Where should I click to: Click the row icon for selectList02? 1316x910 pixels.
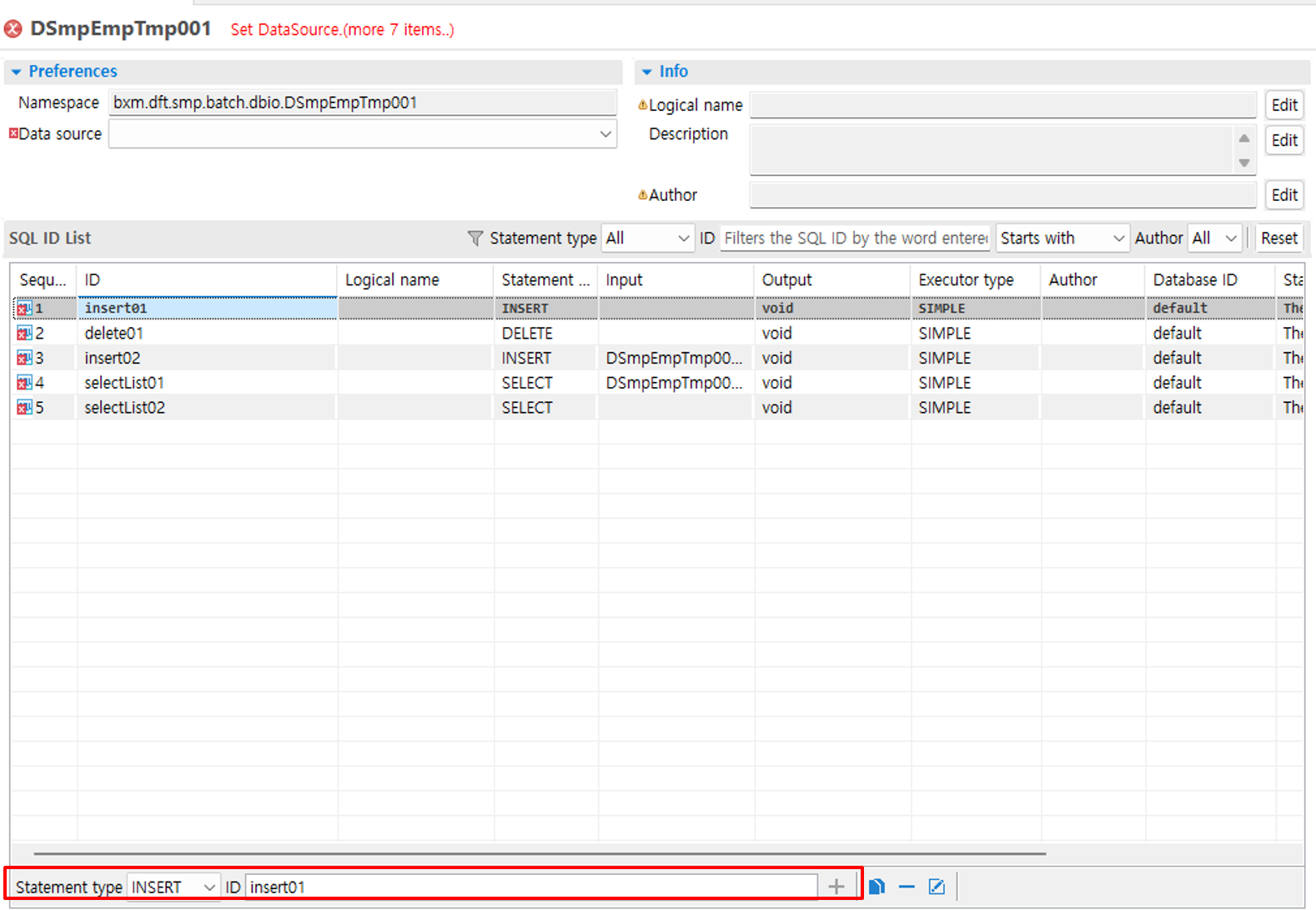(24, 408)
